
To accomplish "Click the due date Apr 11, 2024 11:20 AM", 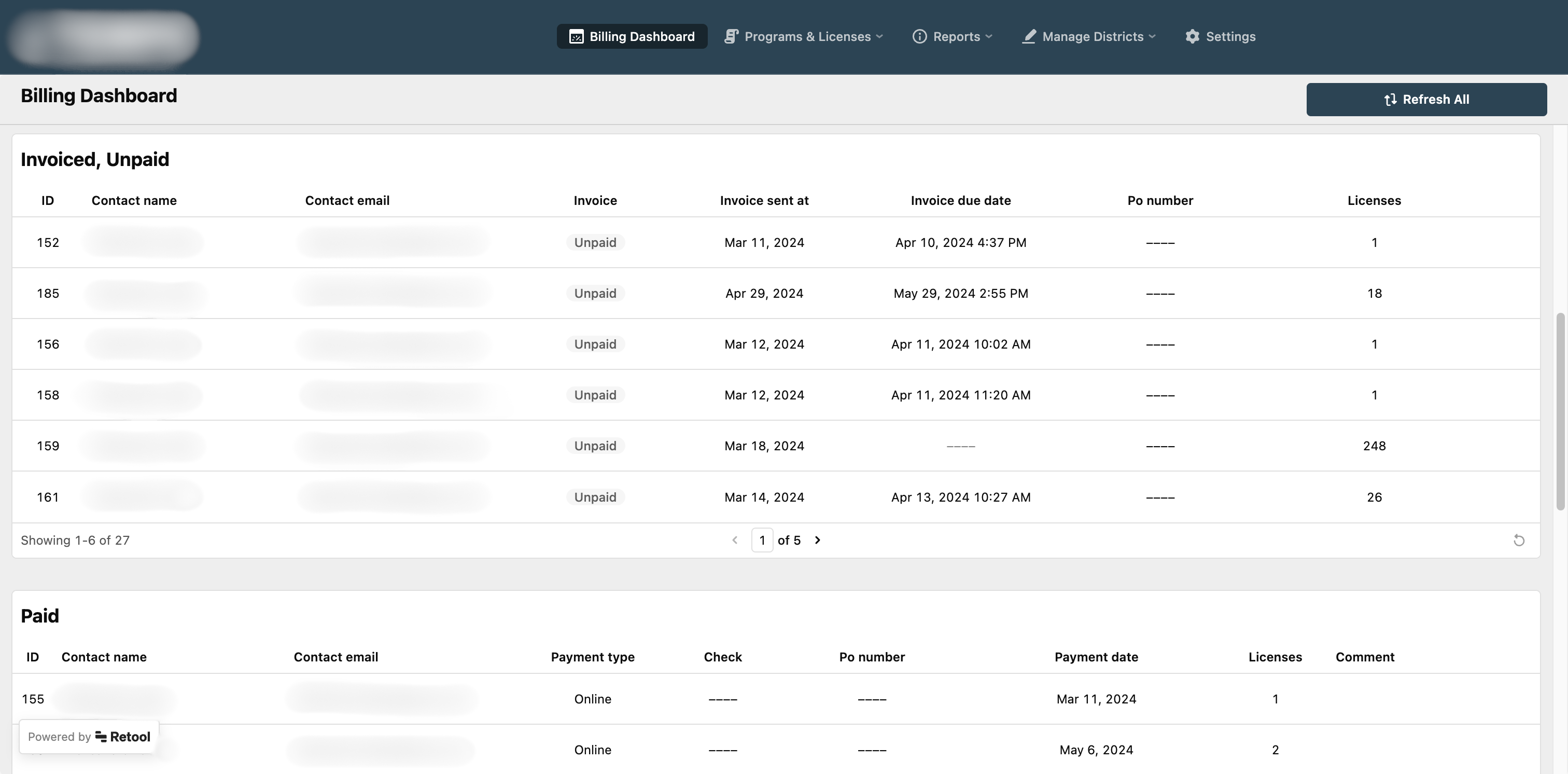I will coord(960,395).
